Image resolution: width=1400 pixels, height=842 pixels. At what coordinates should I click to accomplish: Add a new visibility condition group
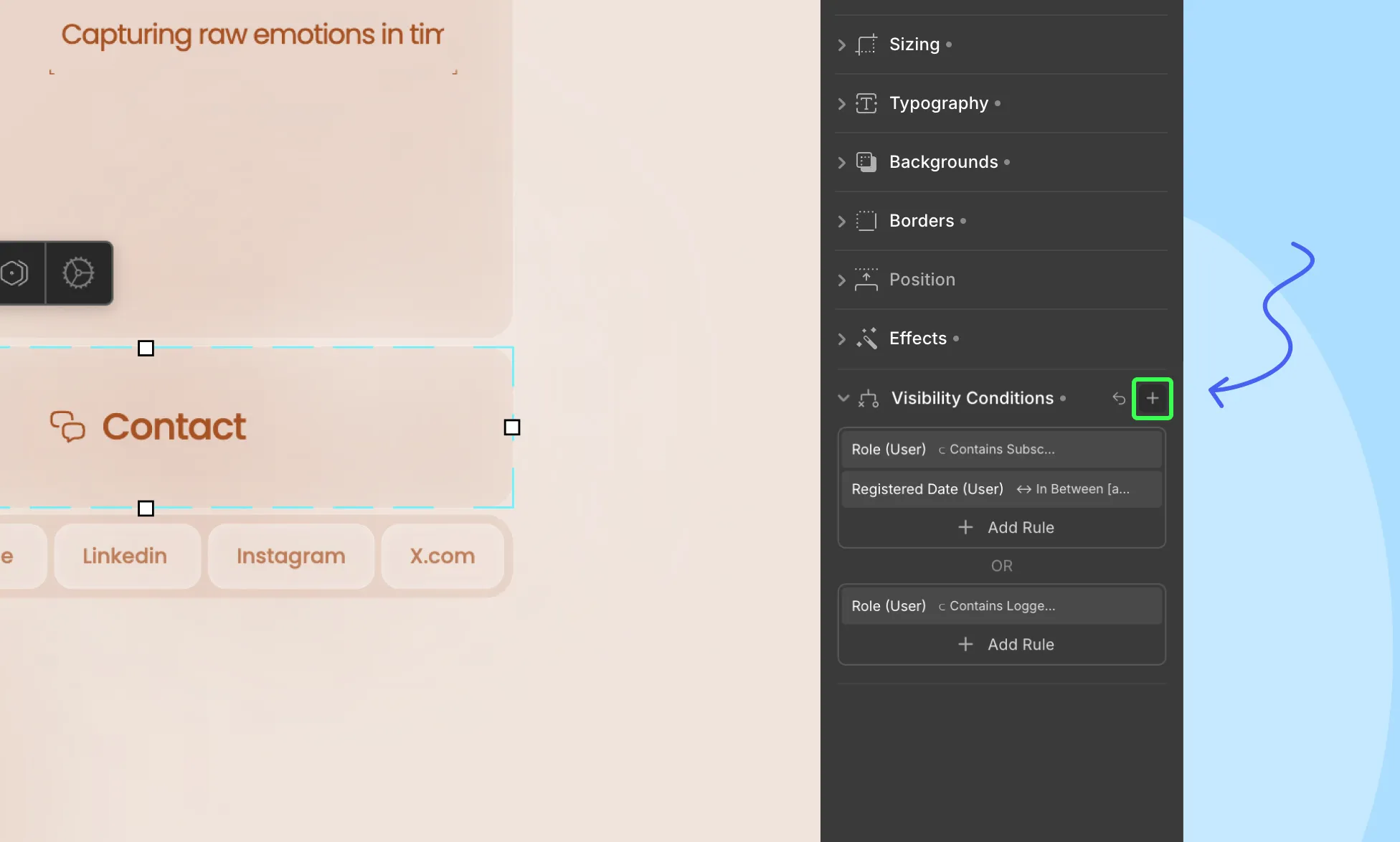(1152, 398)
